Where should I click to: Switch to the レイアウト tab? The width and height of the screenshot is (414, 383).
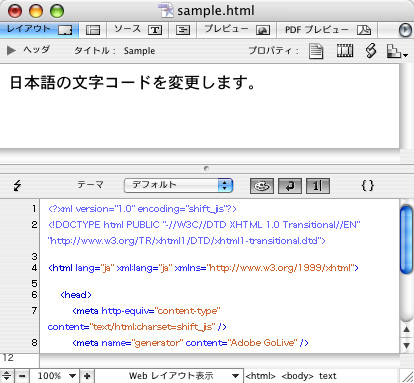coord(39,30)
